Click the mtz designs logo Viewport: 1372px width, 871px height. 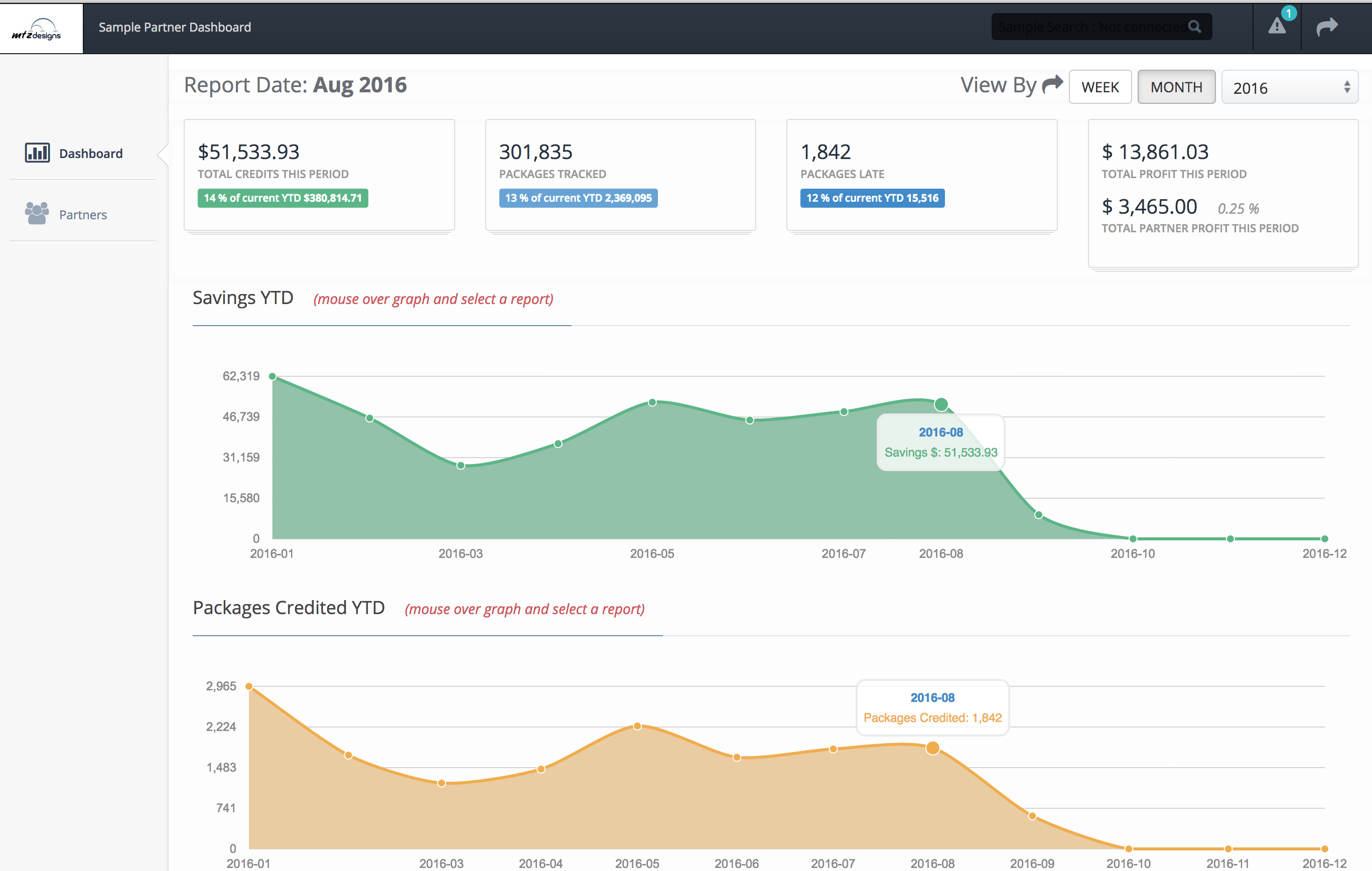pos(37,29)
